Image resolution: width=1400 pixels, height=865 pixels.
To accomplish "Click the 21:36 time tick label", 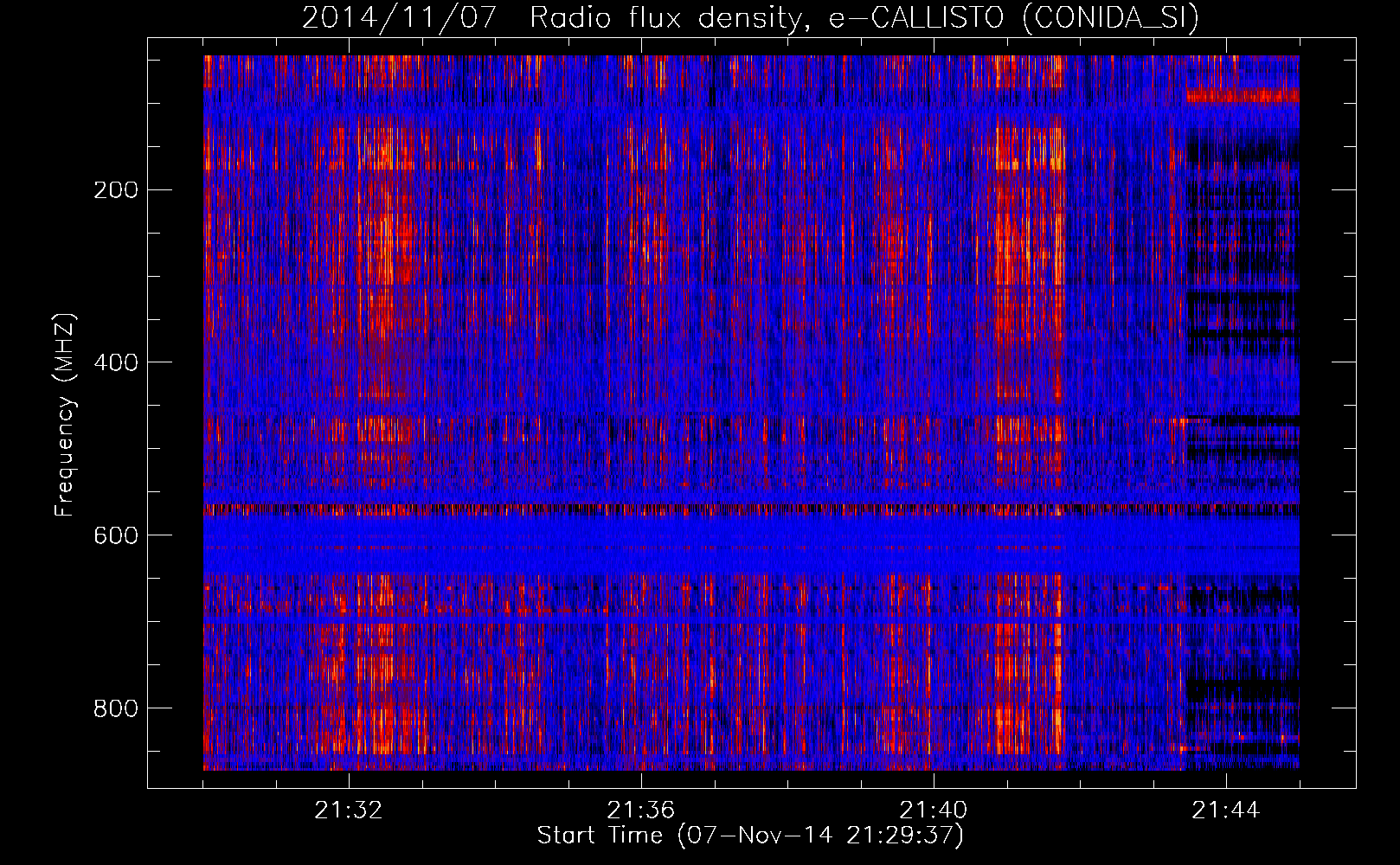I will point(641,811).
